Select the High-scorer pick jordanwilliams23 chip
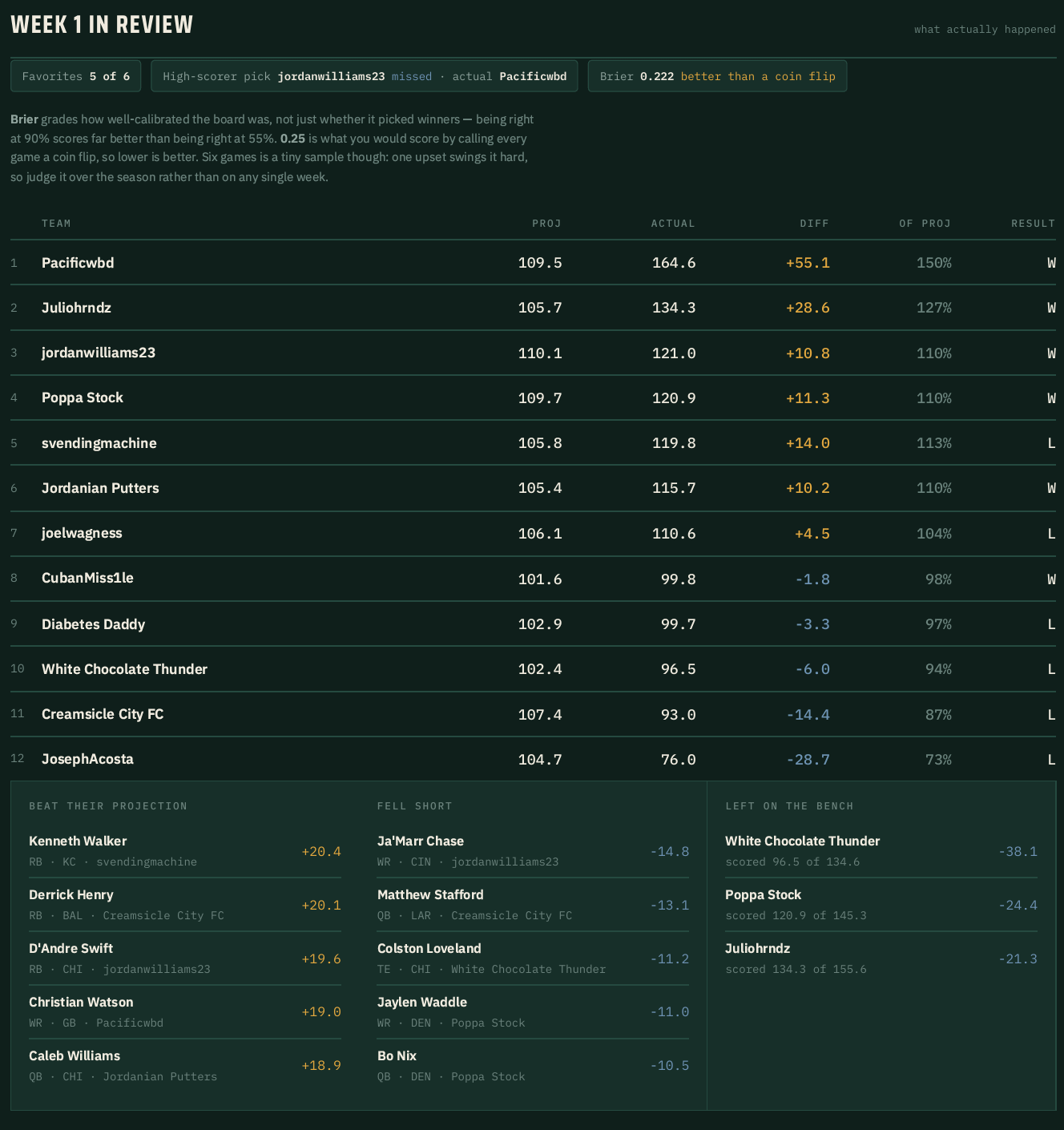Screen dimensions: 1064x1130 click(x=365, y=76)
